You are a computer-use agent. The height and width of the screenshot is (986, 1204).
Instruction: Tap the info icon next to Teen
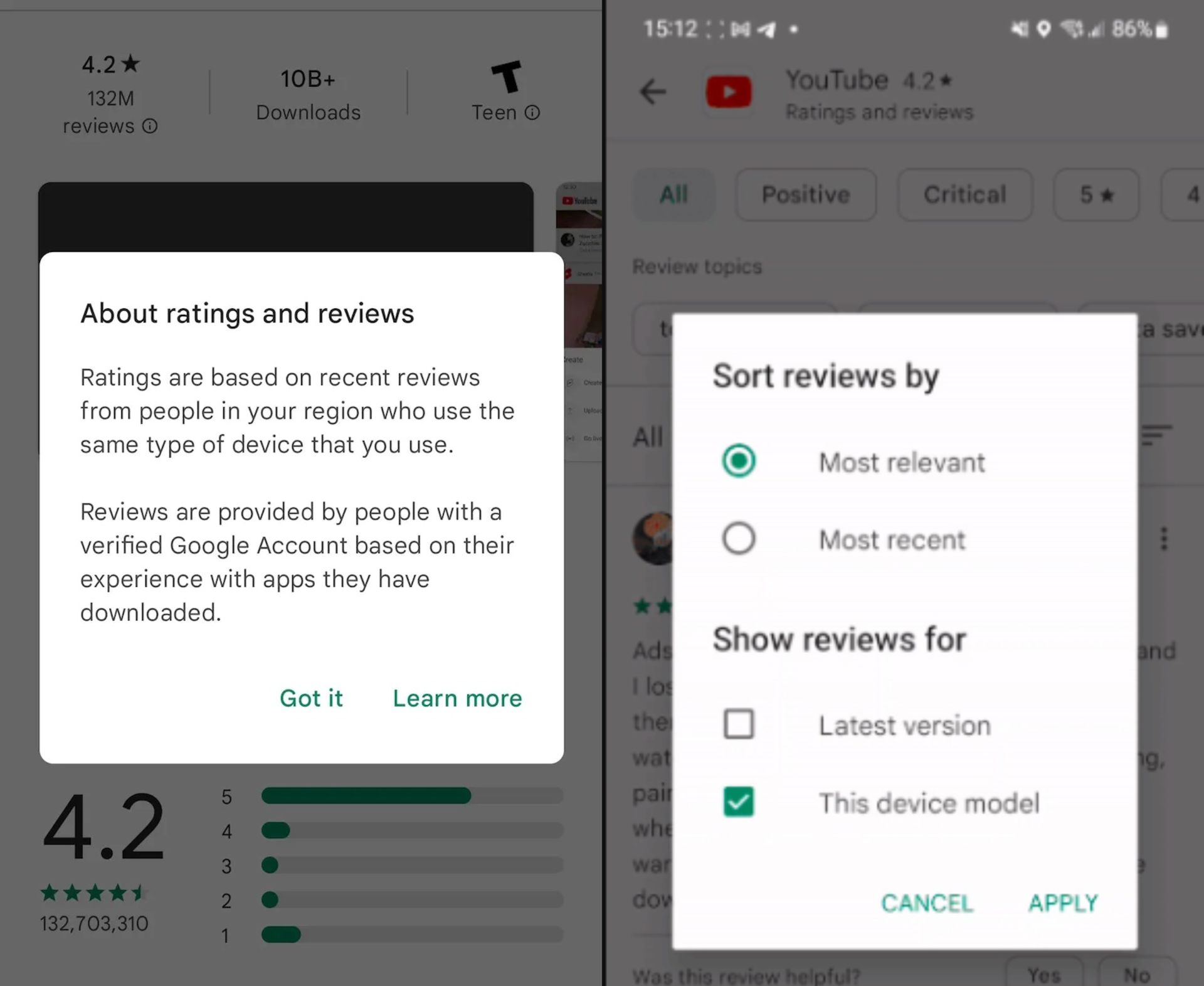click(x=532, y=113)
